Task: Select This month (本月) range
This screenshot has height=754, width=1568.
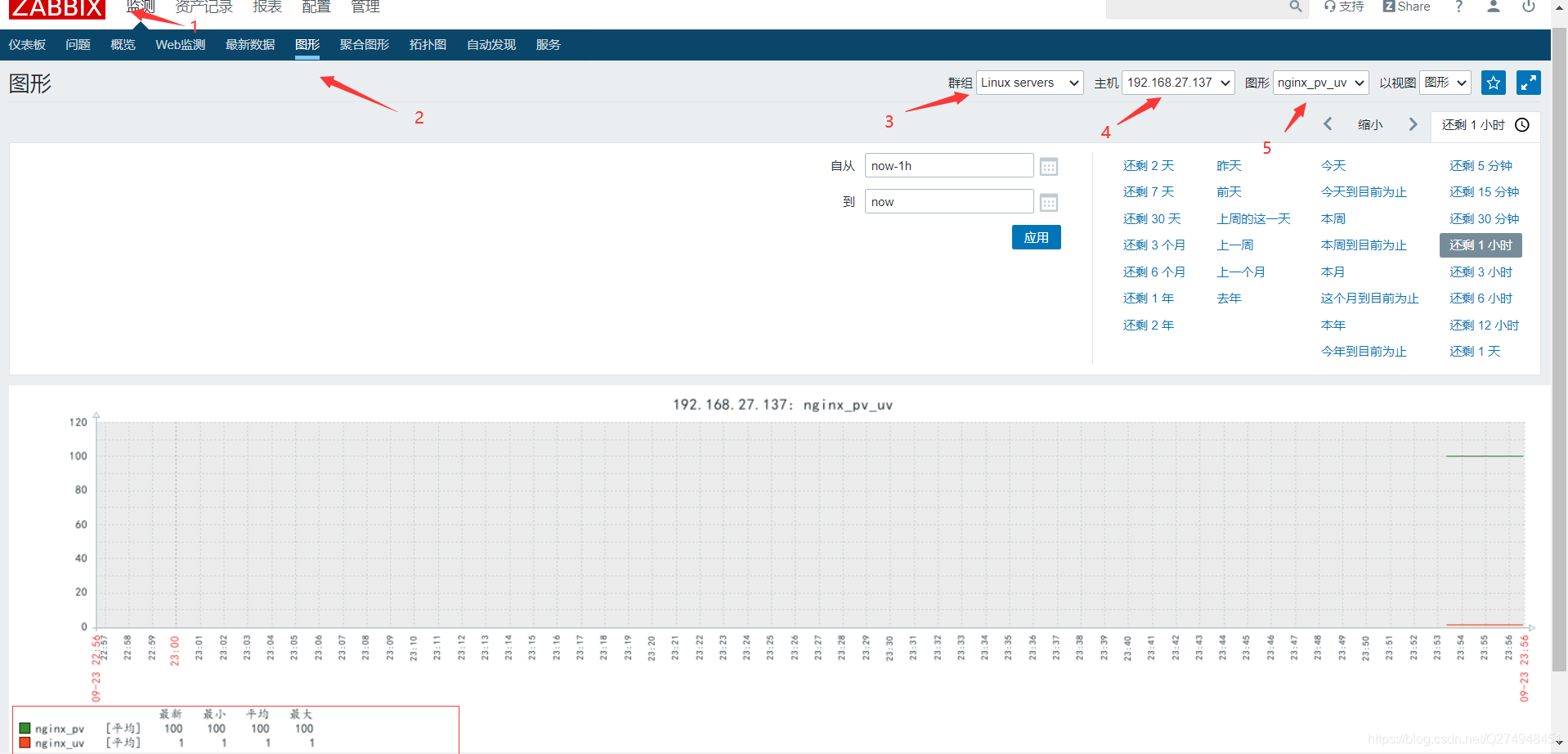Action: click(x=1333, y=272)
